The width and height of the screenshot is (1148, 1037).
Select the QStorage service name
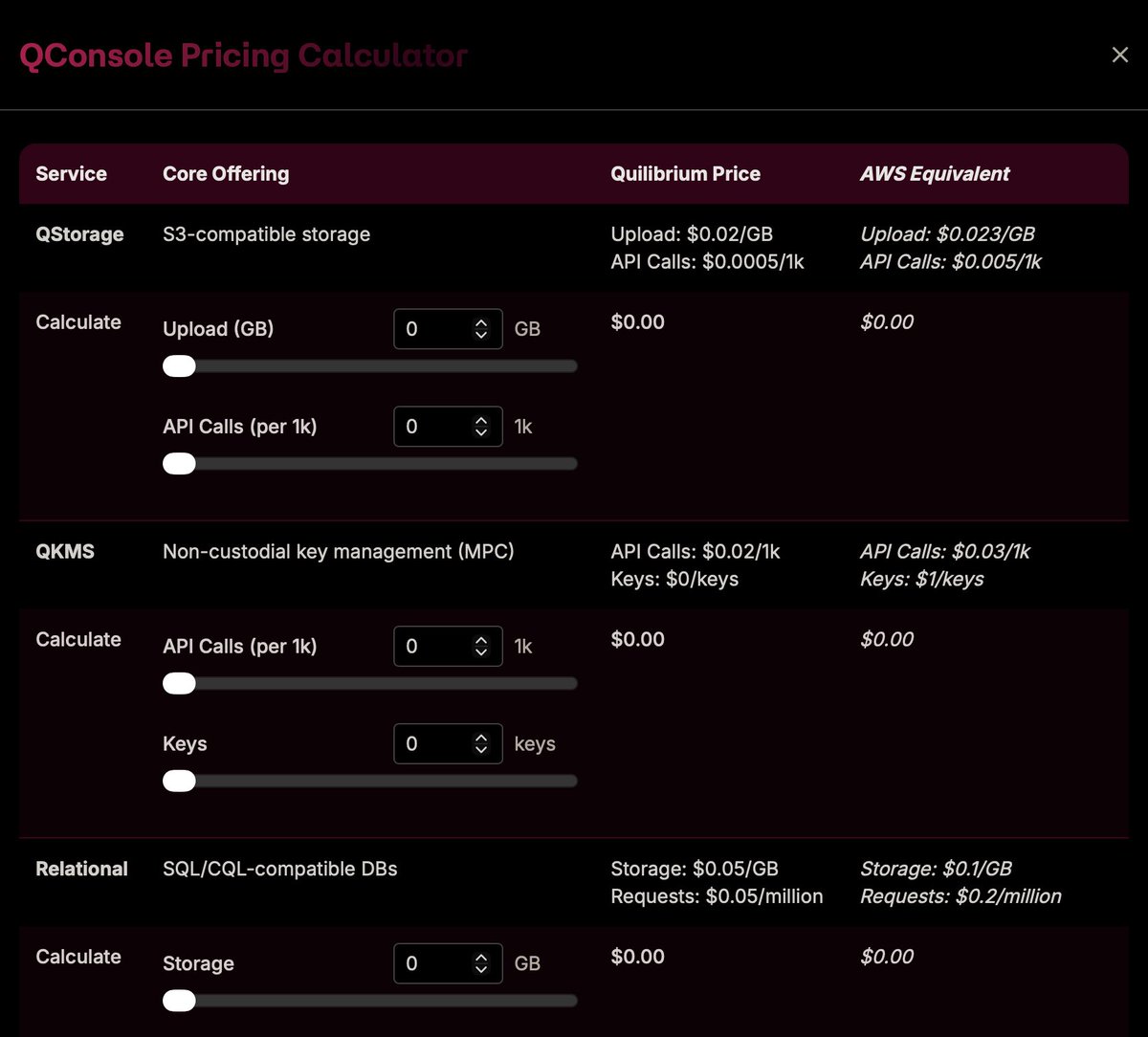79,234
